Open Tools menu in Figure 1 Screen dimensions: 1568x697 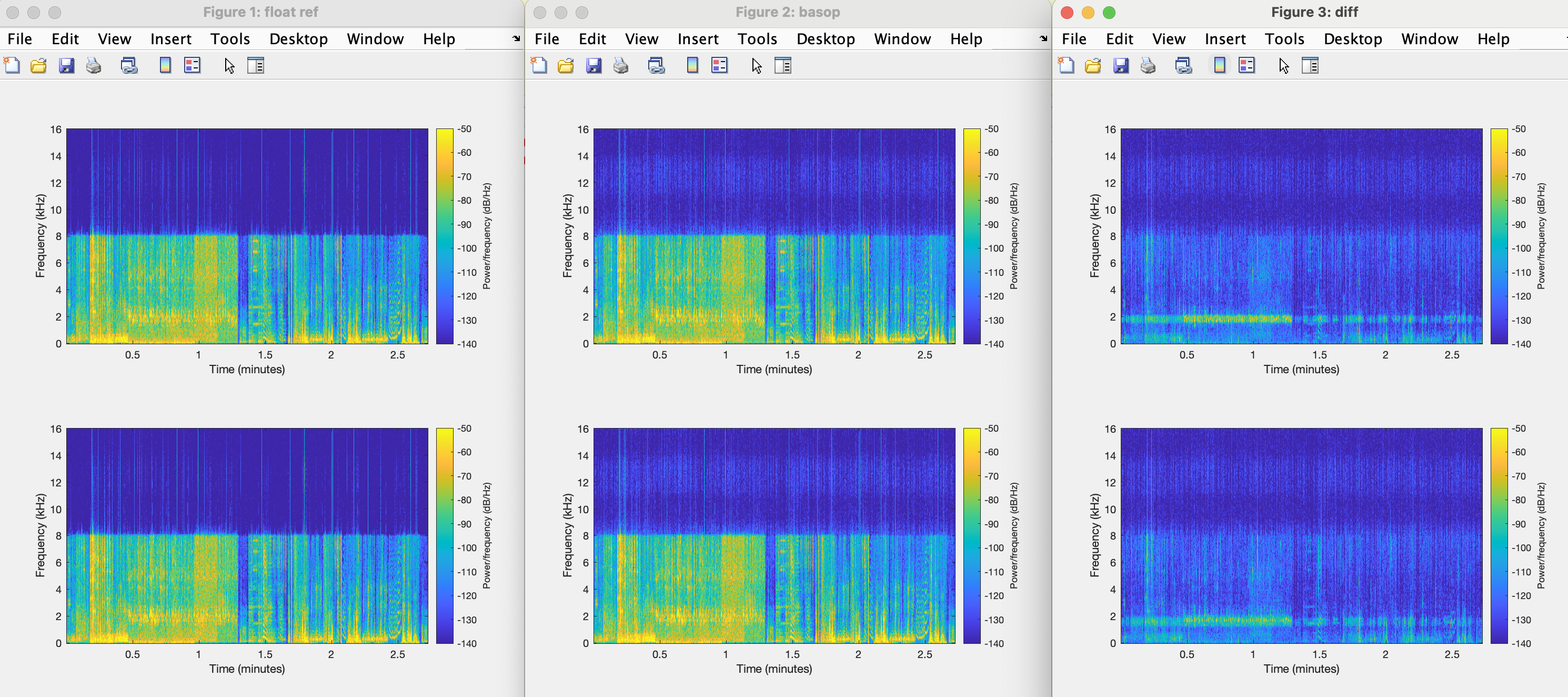click(x=230, y=39)
